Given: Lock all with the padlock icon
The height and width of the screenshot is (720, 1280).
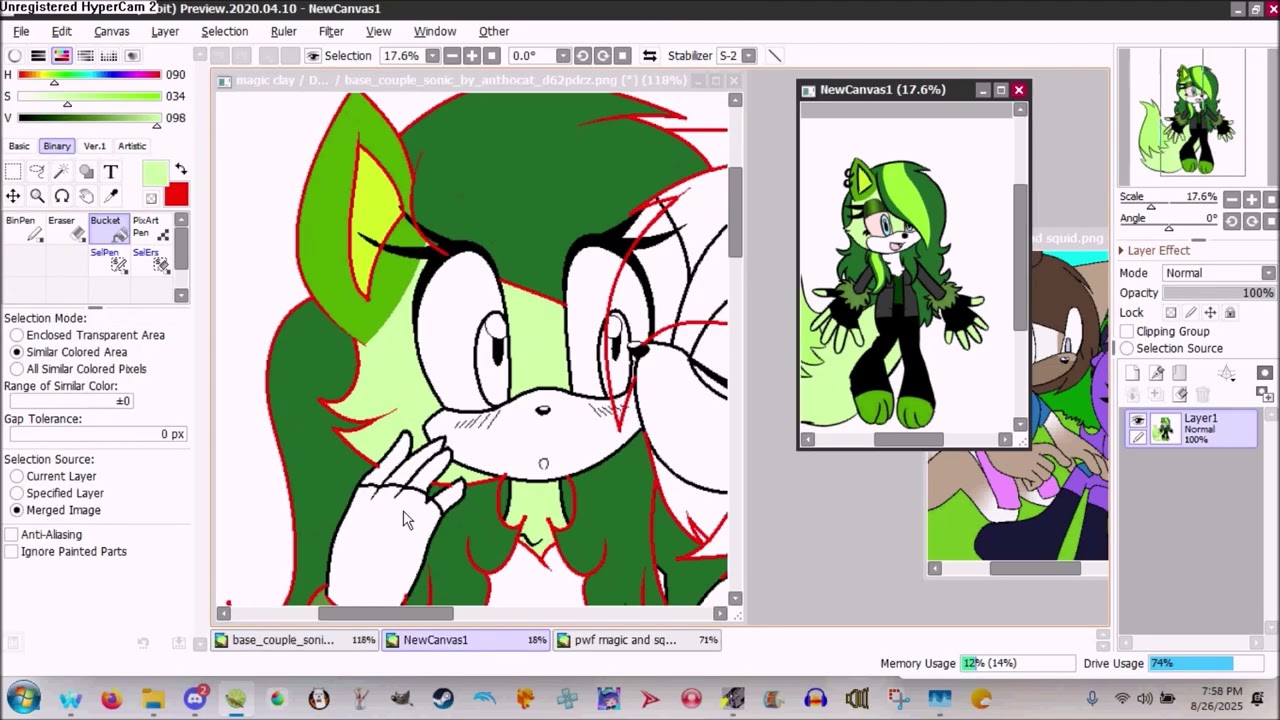Looking at the screenshot, I should pyautogui.click(x=1230, y=313).
